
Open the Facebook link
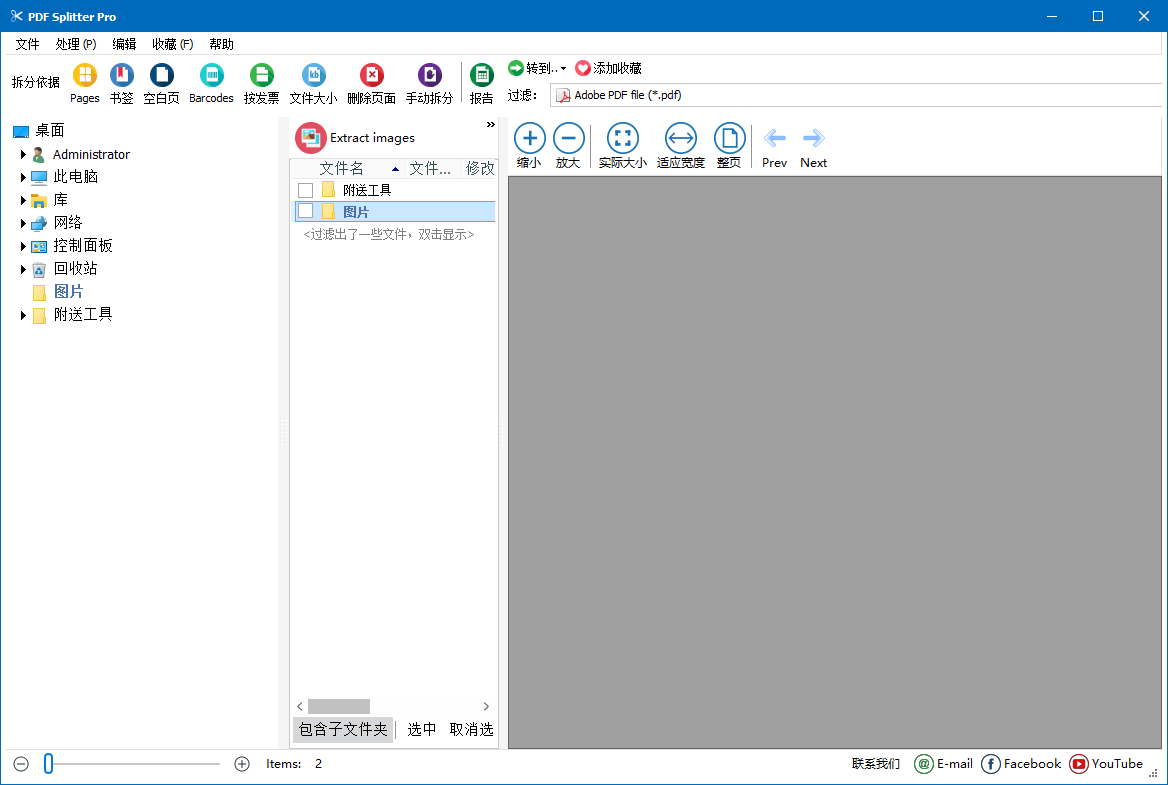tap(1021, 764)
